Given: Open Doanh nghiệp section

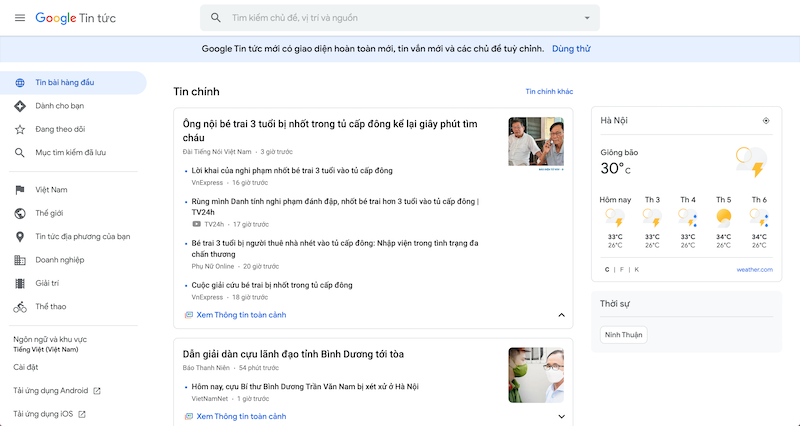Looking at the screenshot, I should 60,260.
